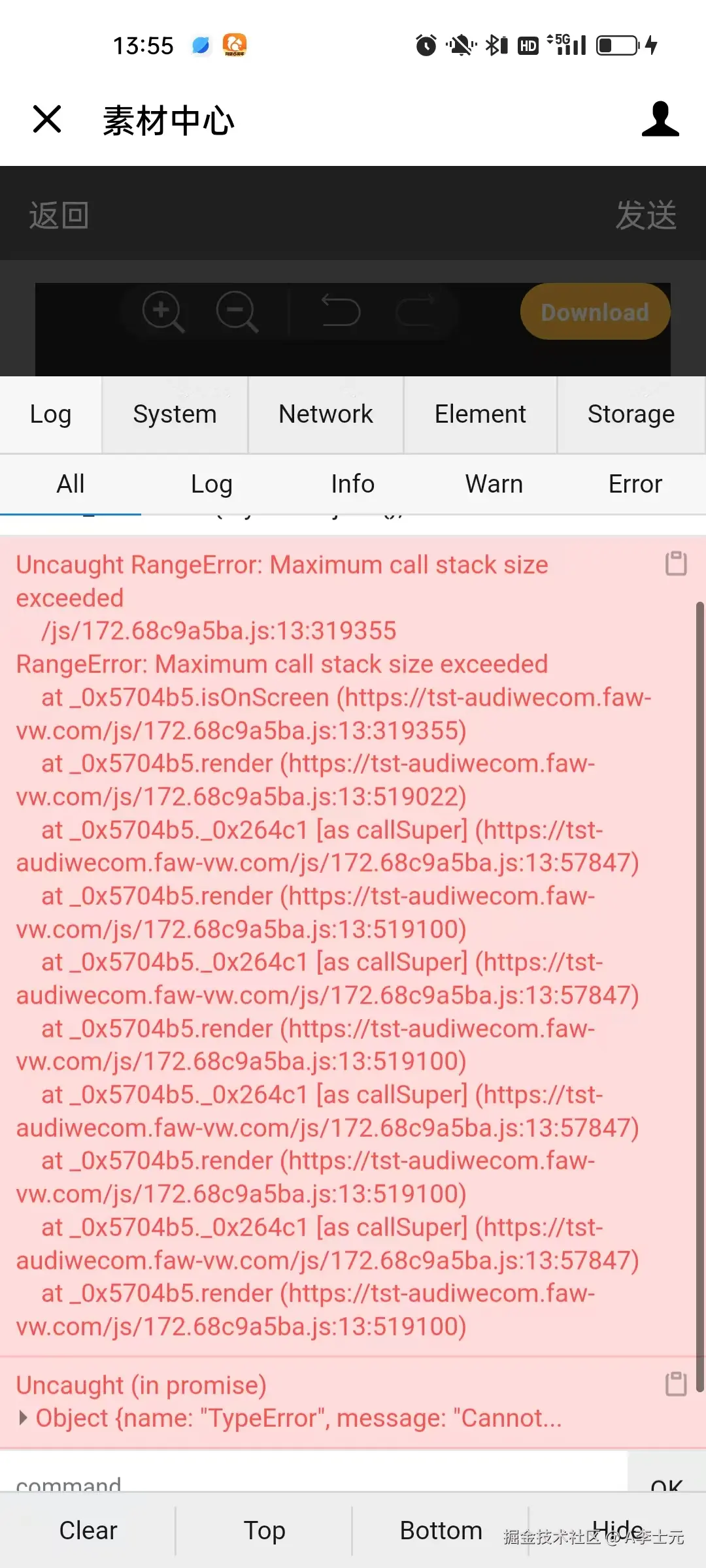Open the Network tab
The width and height of the screenshot is (706, 1568).
[326, 414]
